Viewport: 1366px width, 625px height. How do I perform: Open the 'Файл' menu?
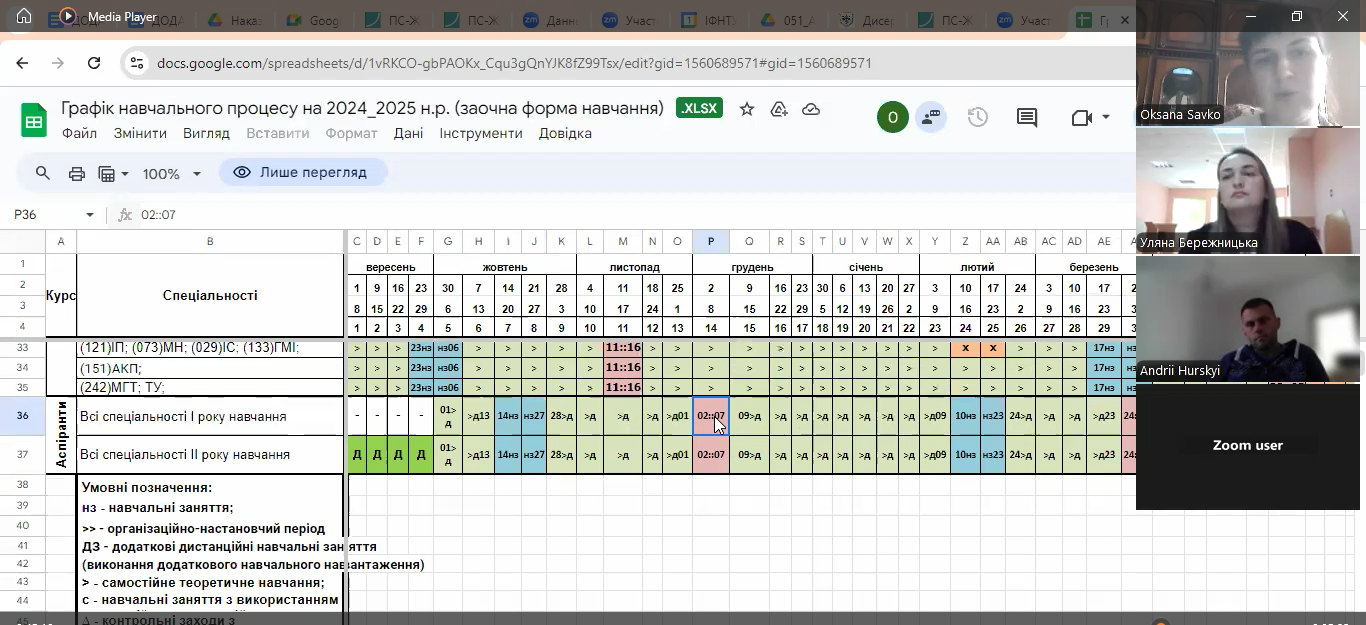pos(79,133)
